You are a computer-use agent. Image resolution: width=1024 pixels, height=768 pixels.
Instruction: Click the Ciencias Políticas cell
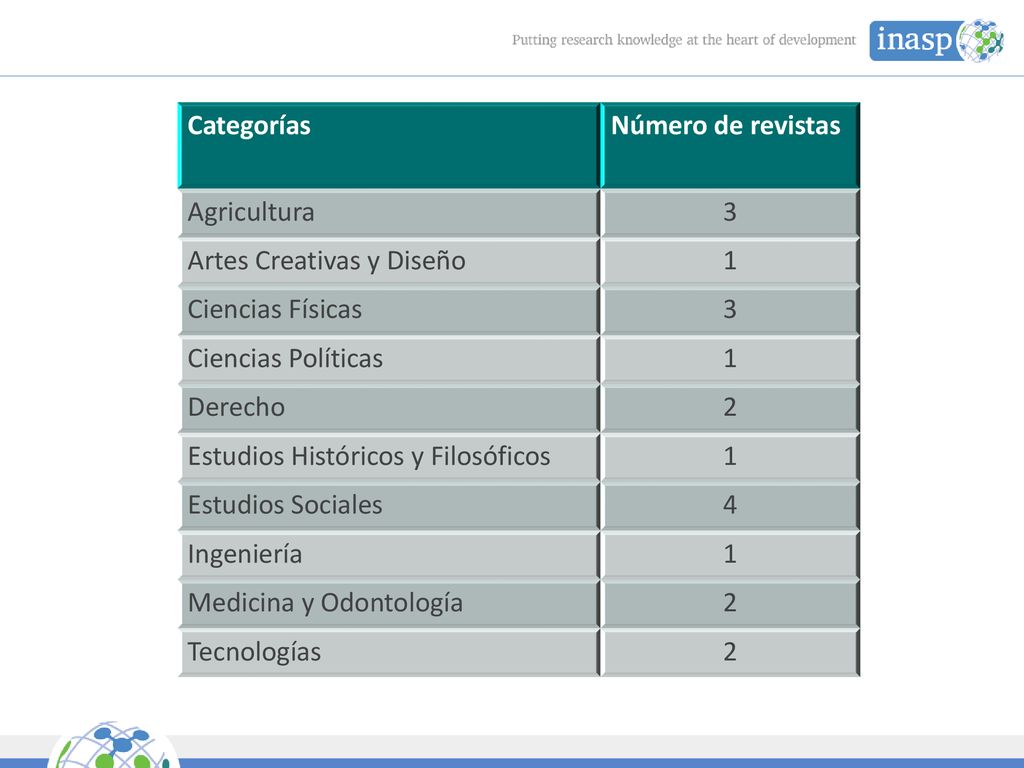coord(389,359)
